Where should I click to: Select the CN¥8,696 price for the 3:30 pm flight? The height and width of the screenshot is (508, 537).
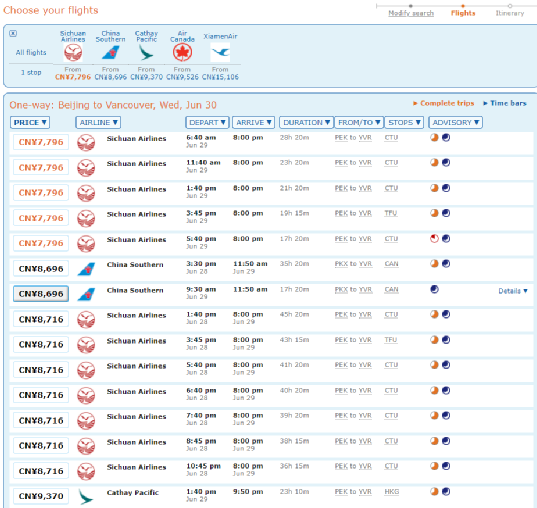(x=41, y=269)
